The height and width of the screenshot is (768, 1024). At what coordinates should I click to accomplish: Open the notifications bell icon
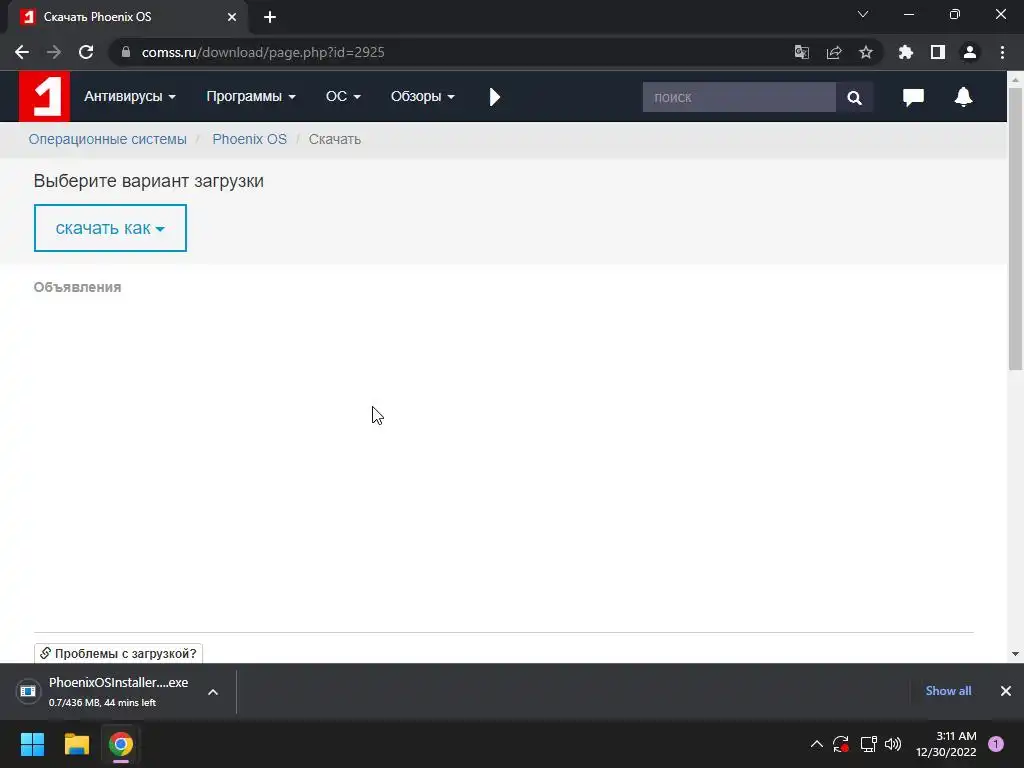click(x=963, y=97)
